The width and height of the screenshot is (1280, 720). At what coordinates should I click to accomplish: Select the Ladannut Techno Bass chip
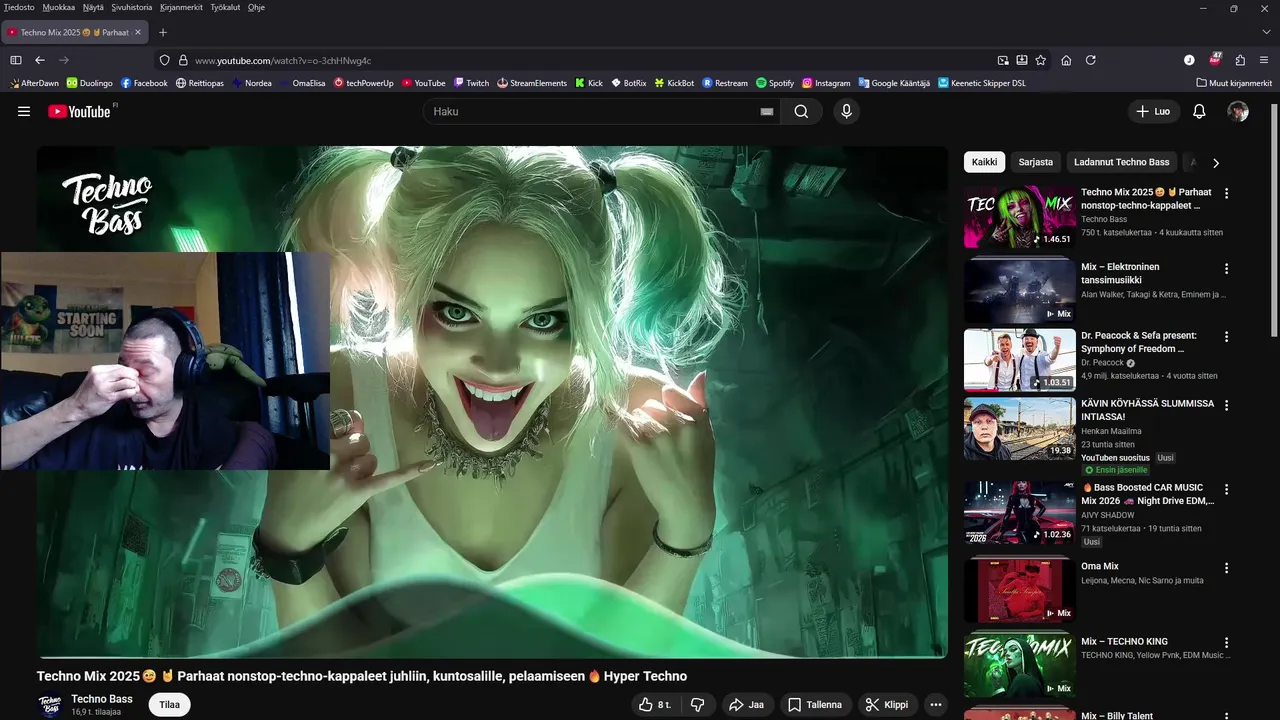click(x=1121, y=162)
